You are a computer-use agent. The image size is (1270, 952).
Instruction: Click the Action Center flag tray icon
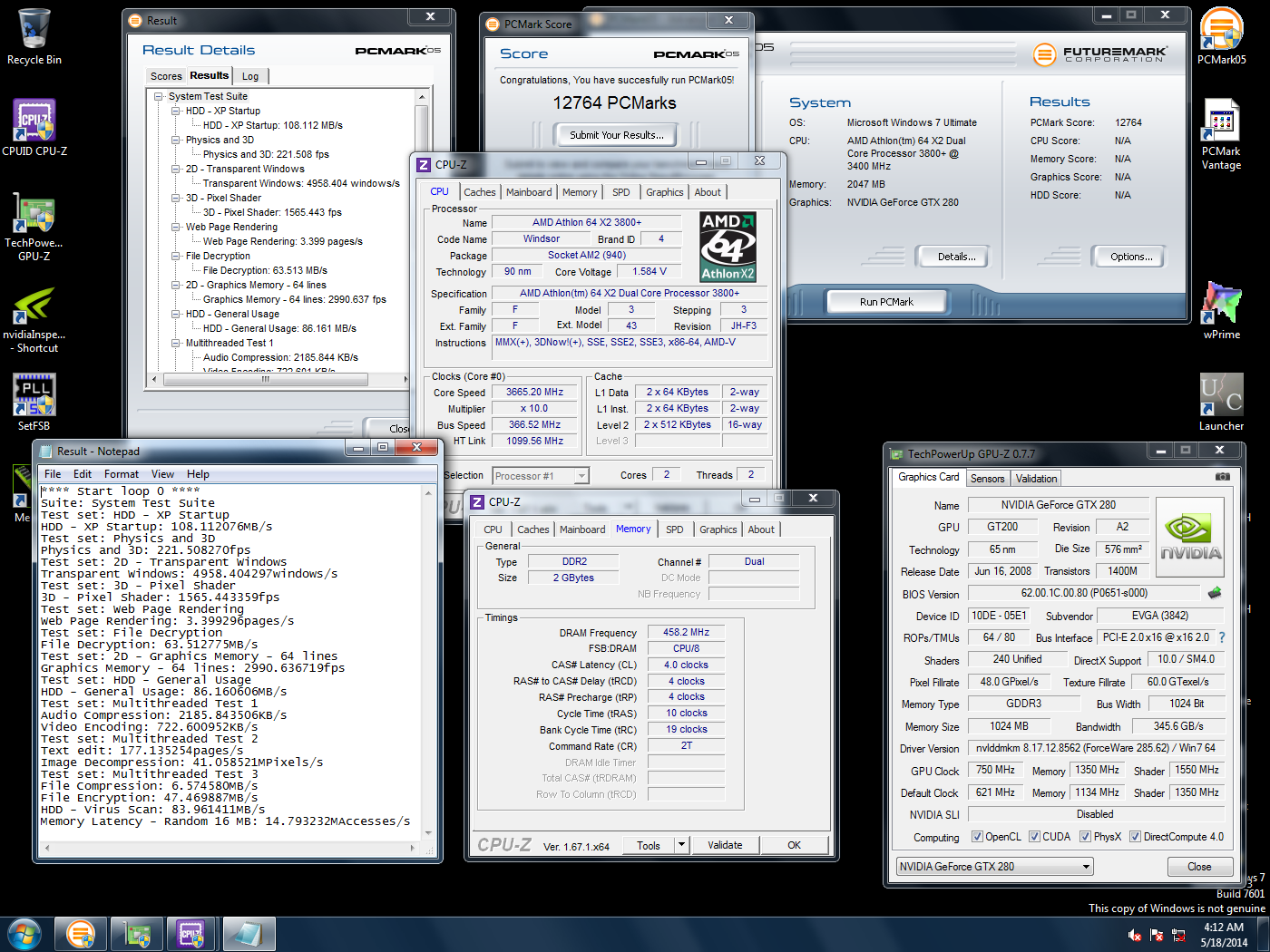(x=1157, y=935)
